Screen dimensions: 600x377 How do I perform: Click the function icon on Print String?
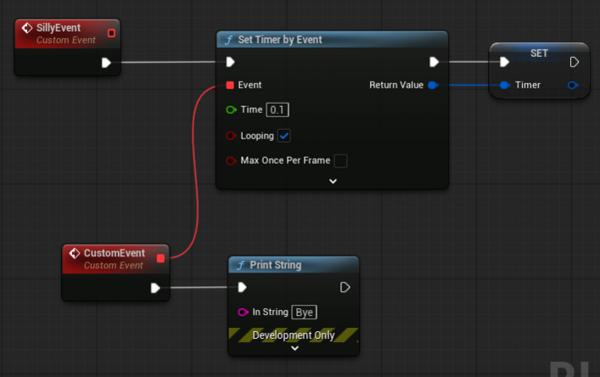pyautogui.click(x=241, y=265)
